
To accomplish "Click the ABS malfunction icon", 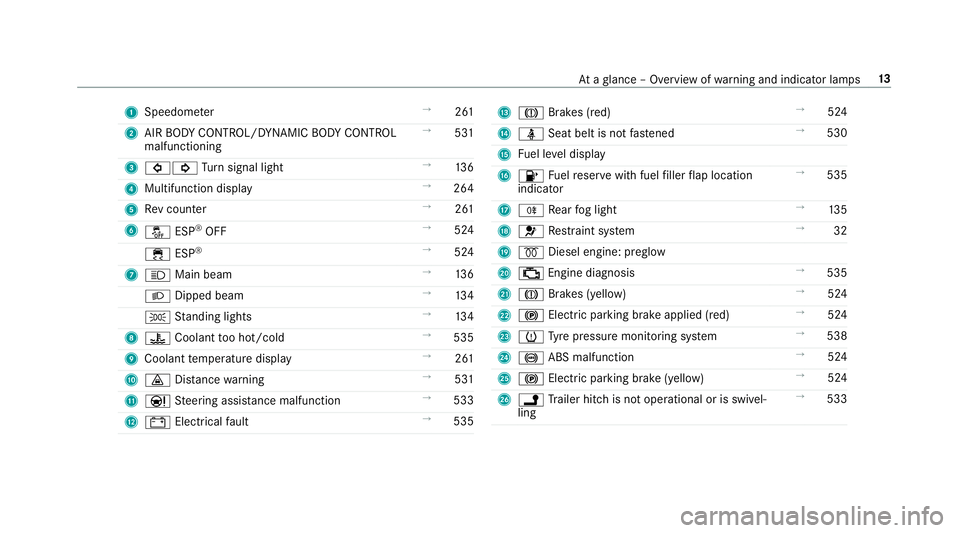I will [531, 358].
